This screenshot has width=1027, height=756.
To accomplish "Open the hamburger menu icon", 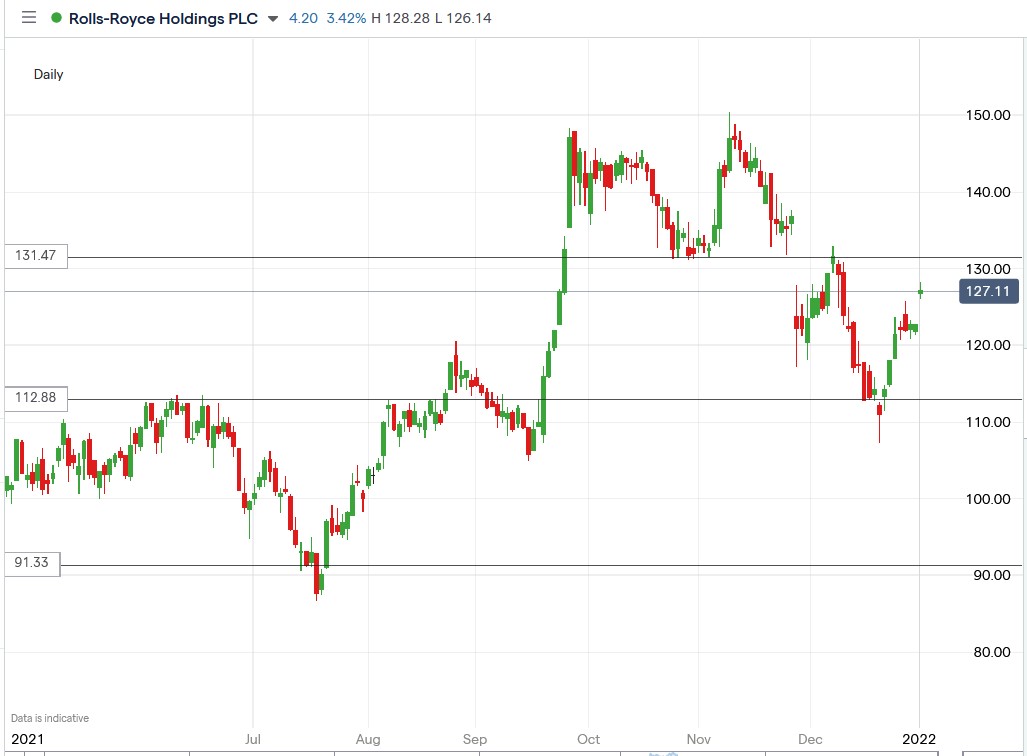I will [x=27, y=18].
